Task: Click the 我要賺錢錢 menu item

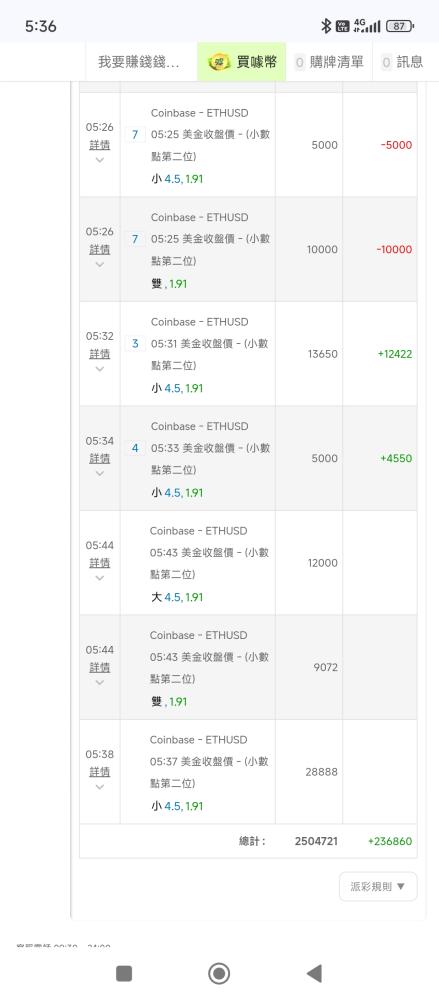Action: click(x=138, y=62)
